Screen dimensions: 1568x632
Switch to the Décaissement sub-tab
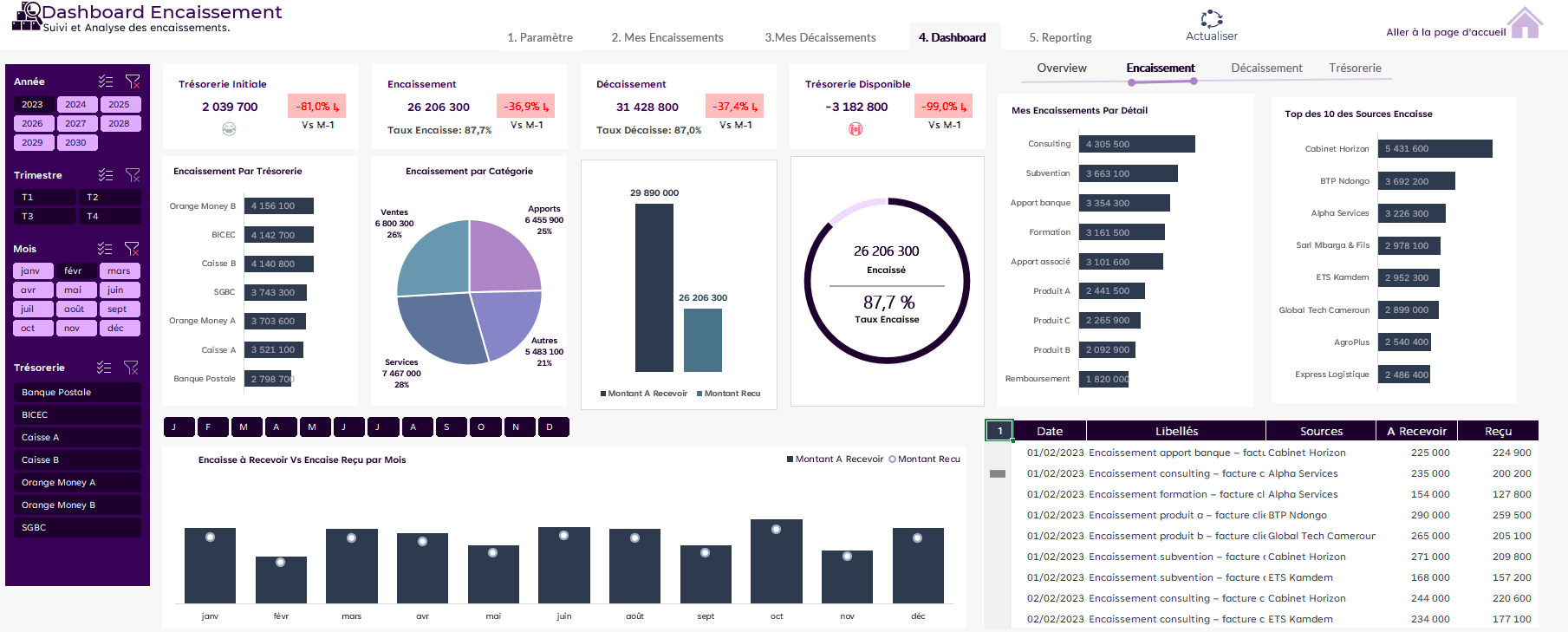(1266, 68)
